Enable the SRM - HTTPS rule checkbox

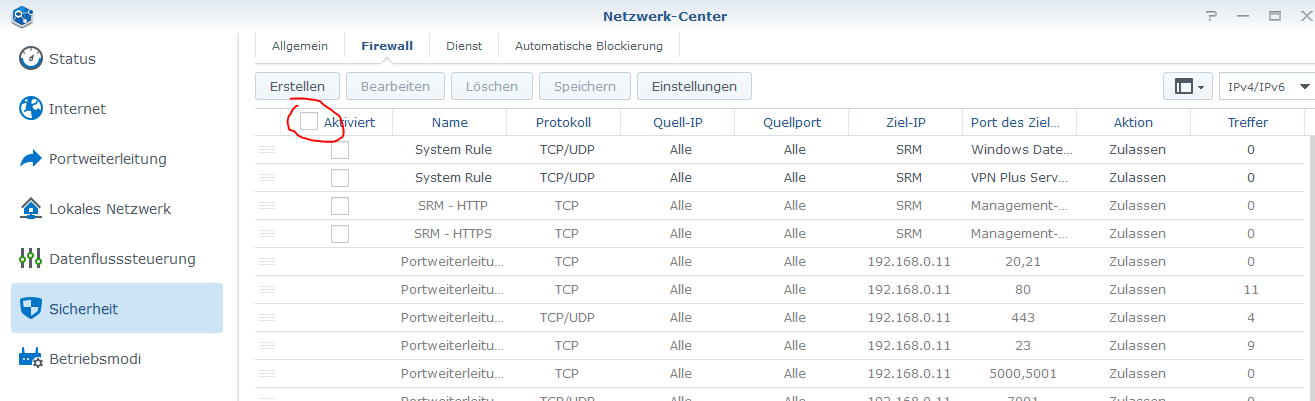340,234
